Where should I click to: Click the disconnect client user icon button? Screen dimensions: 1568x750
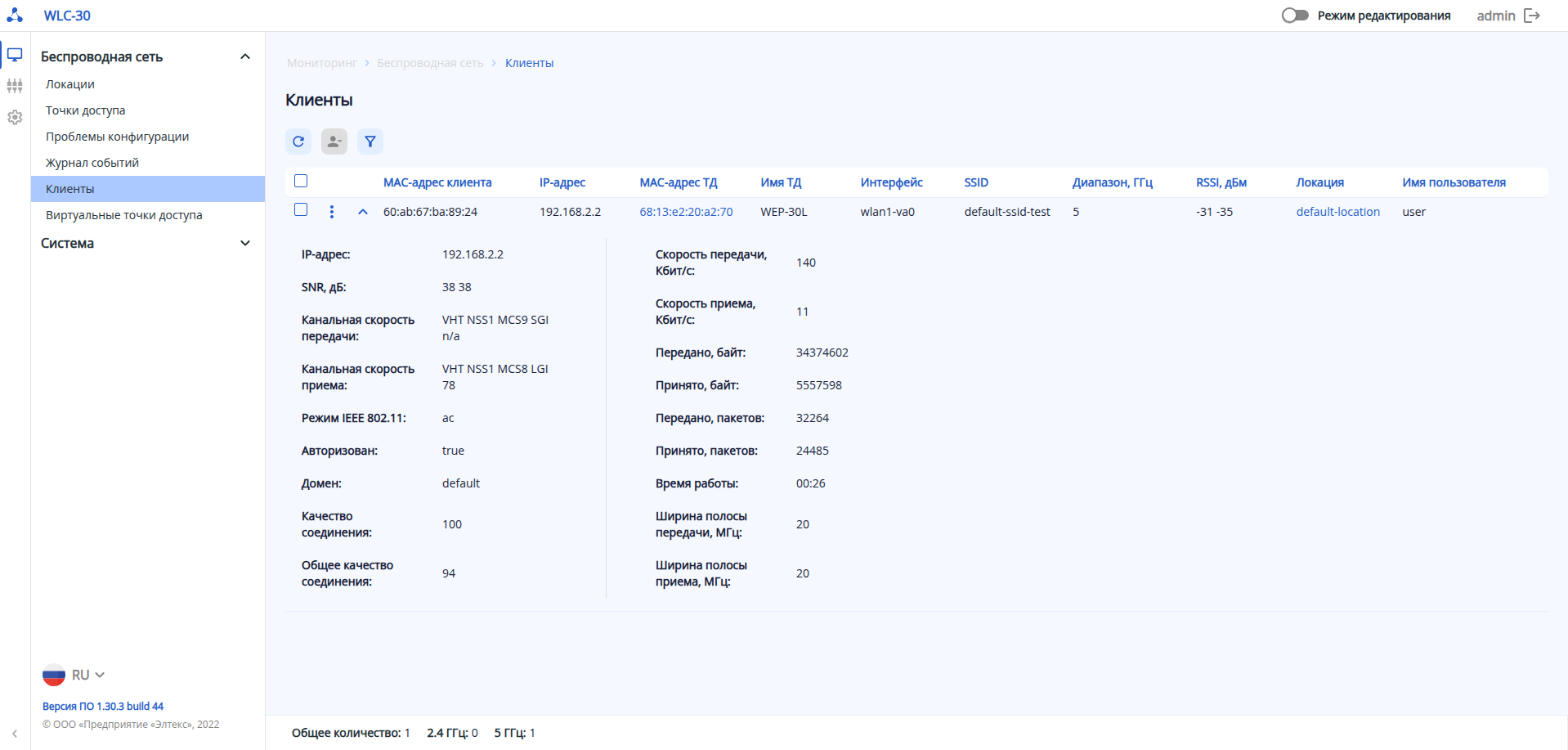[x=334, y=141]
